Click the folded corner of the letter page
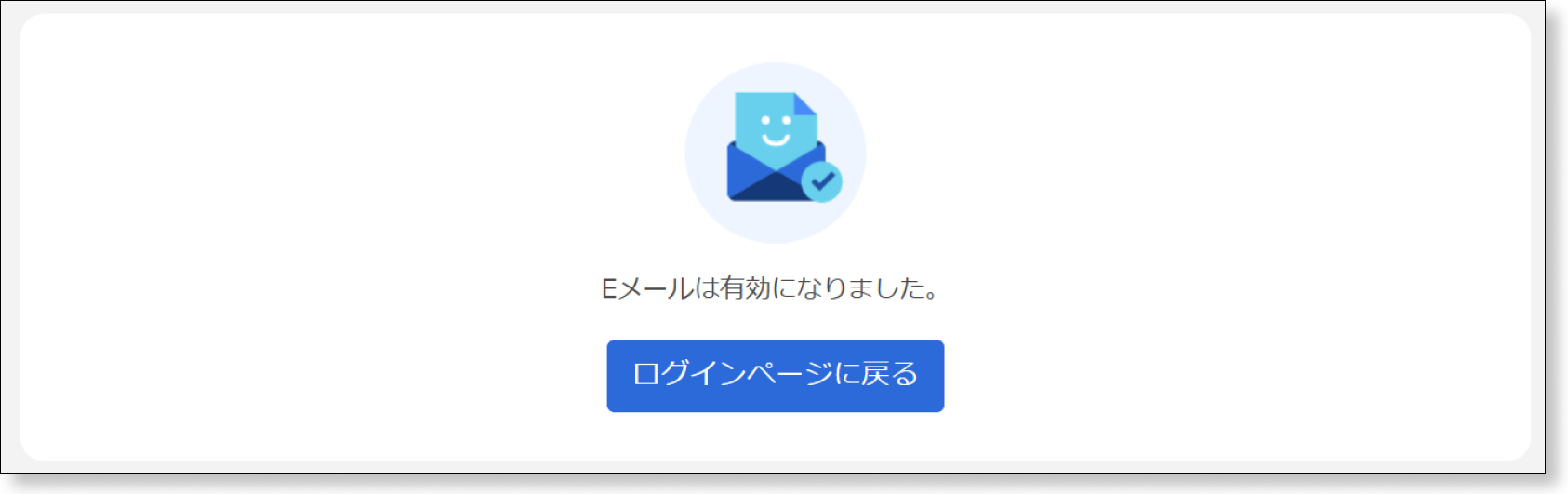The width and height of the screenshot is (1568, 494). click(x=805, y=103)
